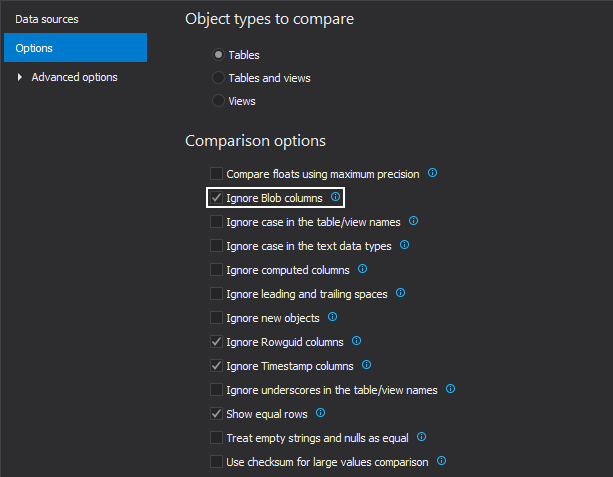Screen dimensions: 613x477
Task: Select the Tables and views radio button
Action: 218,78
